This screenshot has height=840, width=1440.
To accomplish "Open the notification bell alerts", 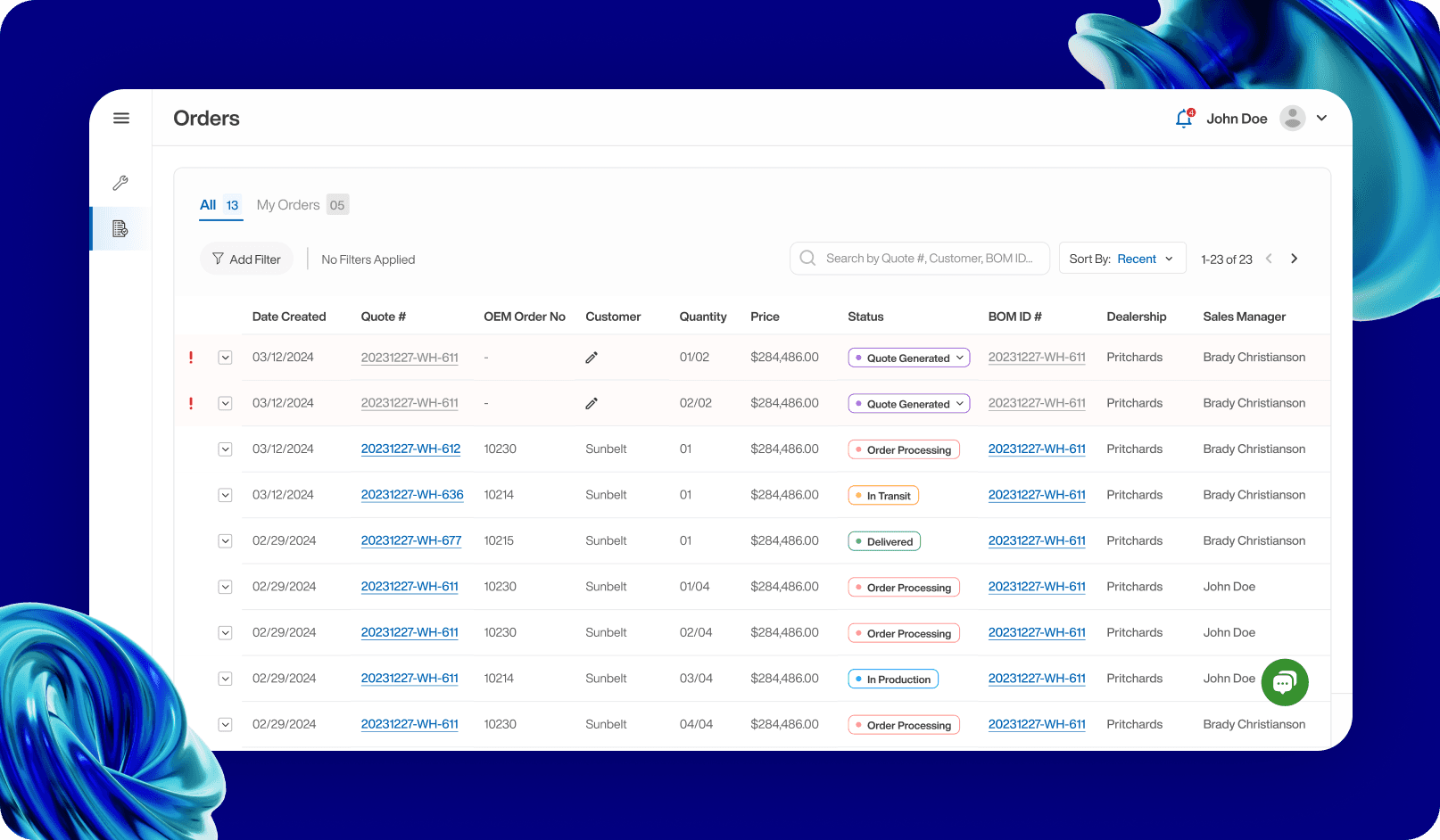I will tap(1184, 118).
